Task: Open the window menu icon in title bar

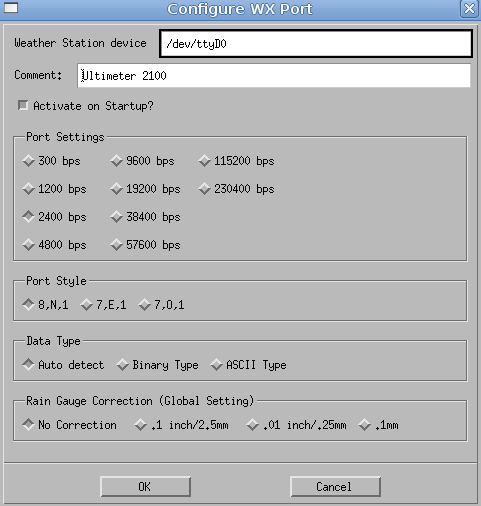Action: 11,8
